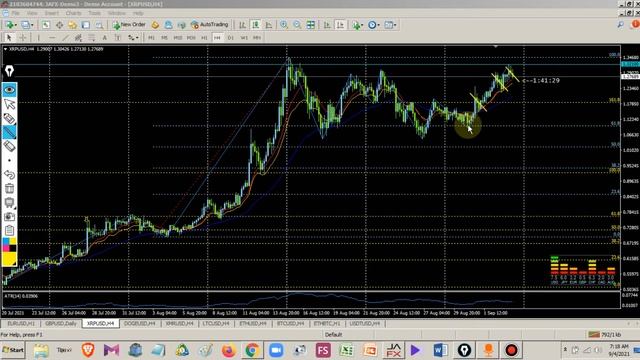Open the Market Watch window icon
The width and height of the screenshot is (640, 360).
pos(46,25)
